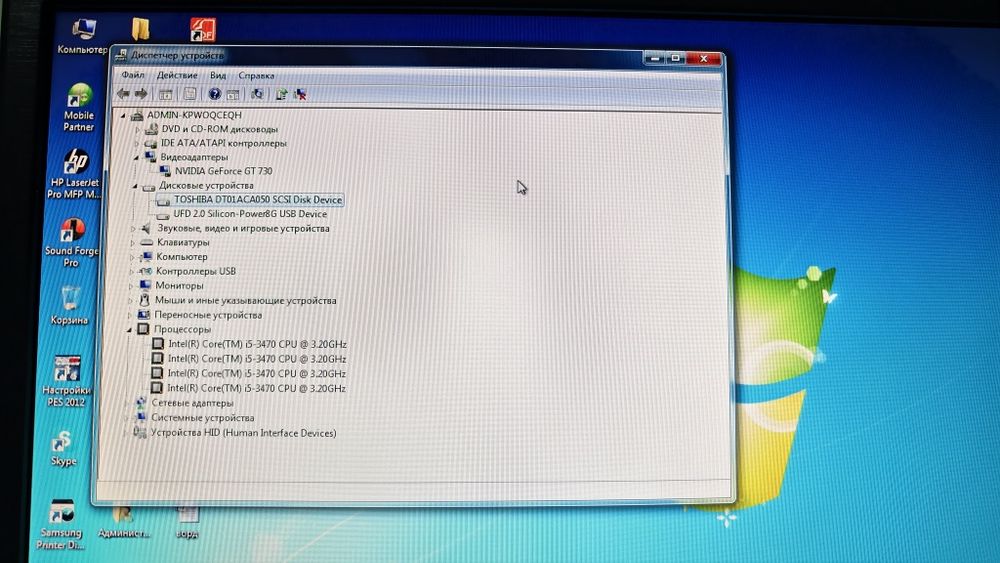Select the Компьютер category in the tree
Screen dimensions: 1000x563
click(x=182, y=257)
